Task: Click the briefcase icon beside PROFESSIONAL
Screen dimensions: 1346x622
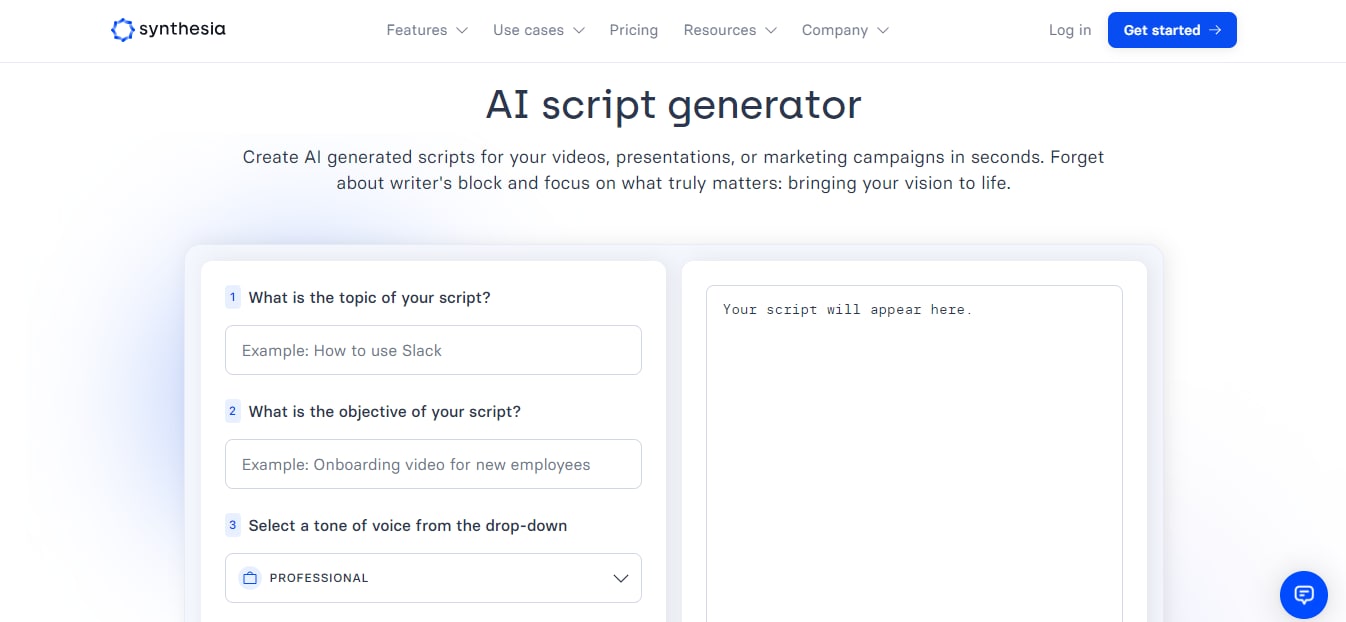Action: tap(250, 578)
